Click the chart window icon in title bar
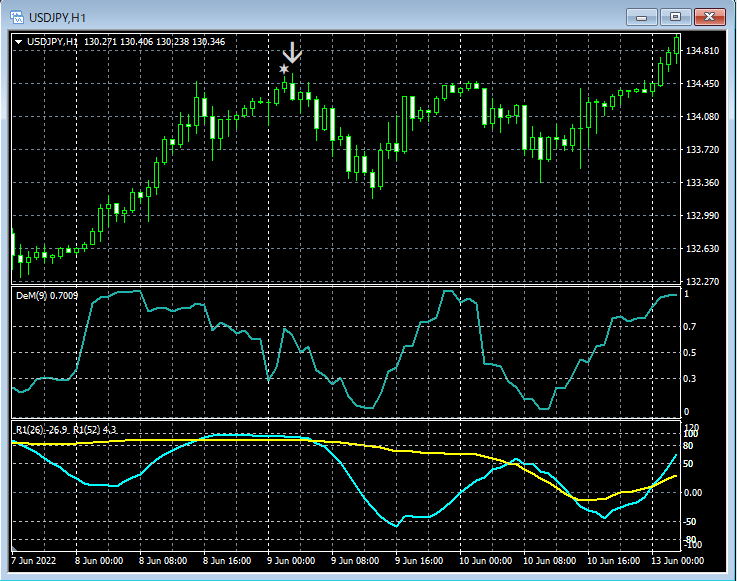 (16, 17)
